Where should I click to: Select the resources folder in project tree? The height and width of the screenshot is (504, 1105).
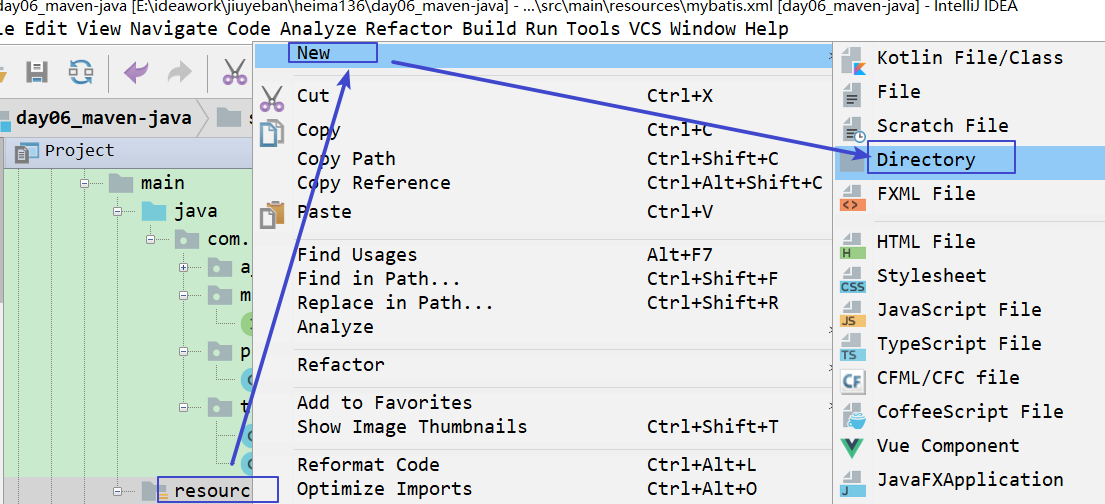210,491
